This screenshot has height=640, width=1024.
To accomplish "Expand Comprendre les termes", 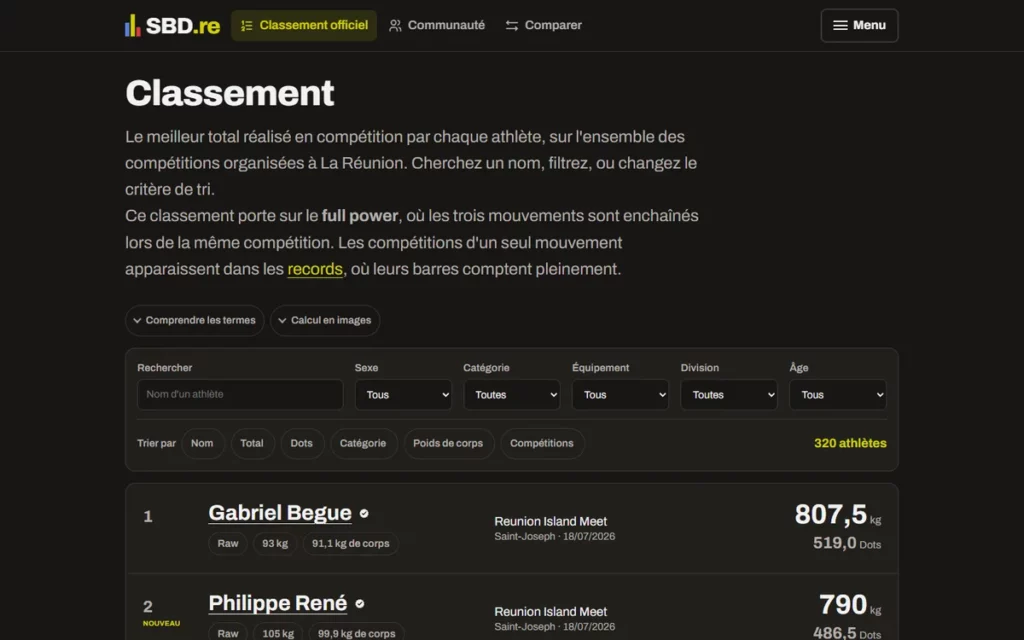I will pos(195,321).
